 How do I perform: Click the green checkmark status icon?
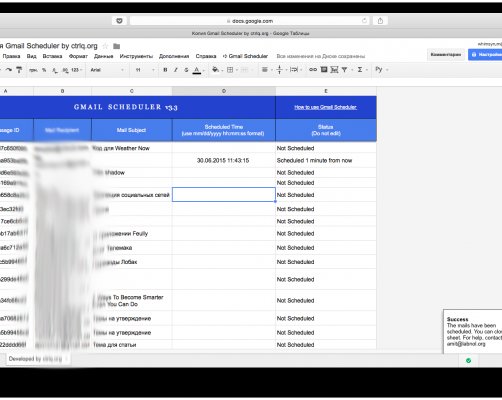click(x=468, y=360)
